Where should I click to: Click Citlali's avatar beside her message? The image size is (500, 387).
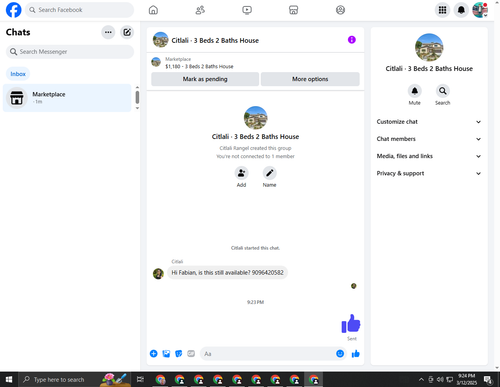tap(158, 274)
